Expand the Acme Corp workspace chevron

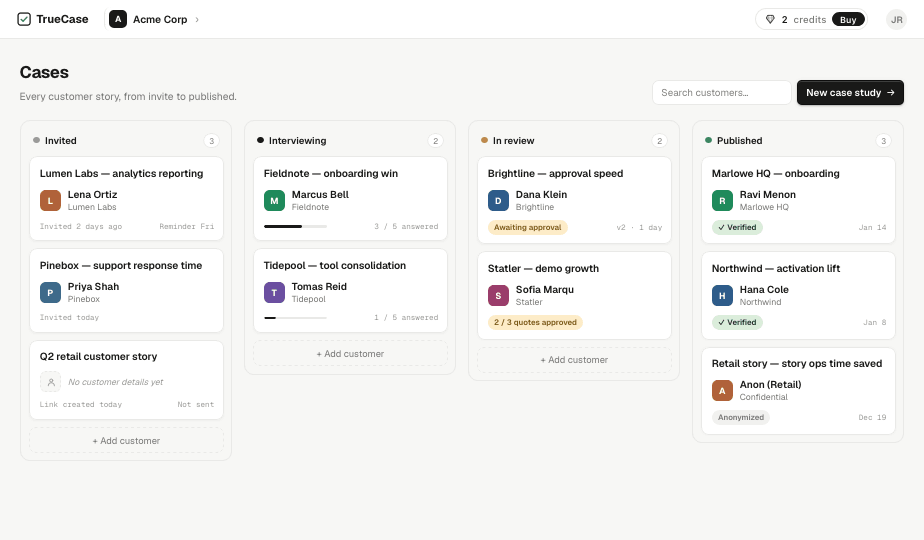pos(197,19)
